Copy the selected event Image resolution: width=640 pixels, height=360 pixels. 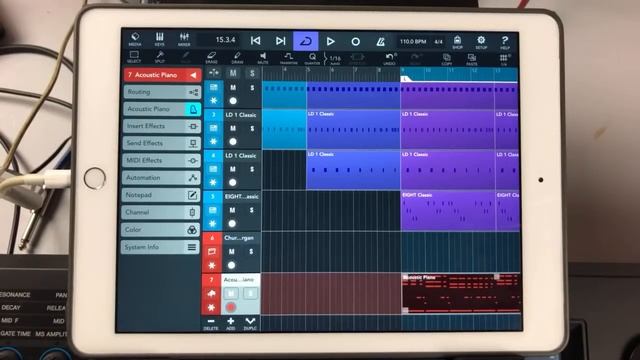(447, 59)
